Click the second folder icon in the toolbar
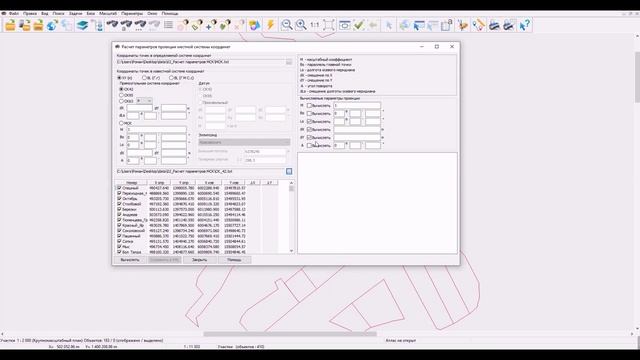Screen dimensions: 640x360 coord(24,25)
